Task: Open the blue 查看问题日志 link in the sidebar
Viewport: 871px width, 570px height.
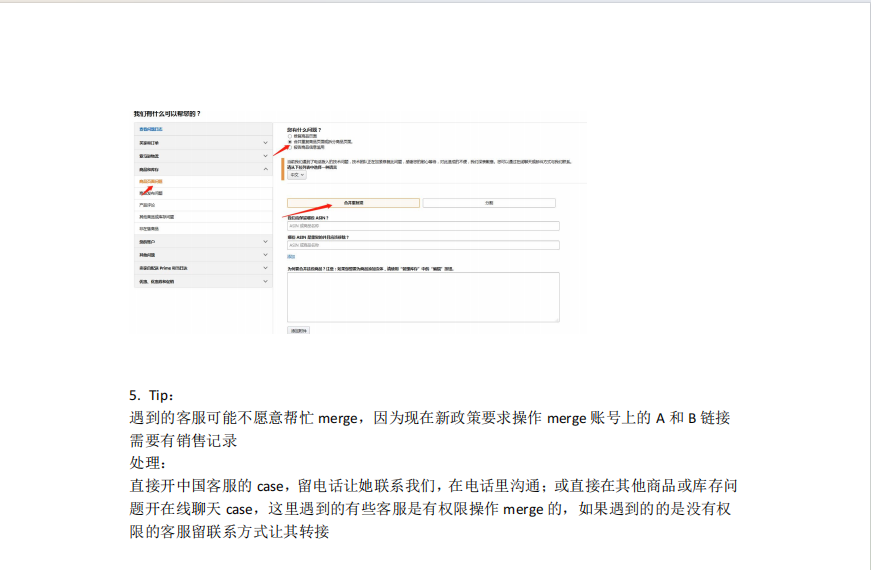Action: tap(151, 129)
